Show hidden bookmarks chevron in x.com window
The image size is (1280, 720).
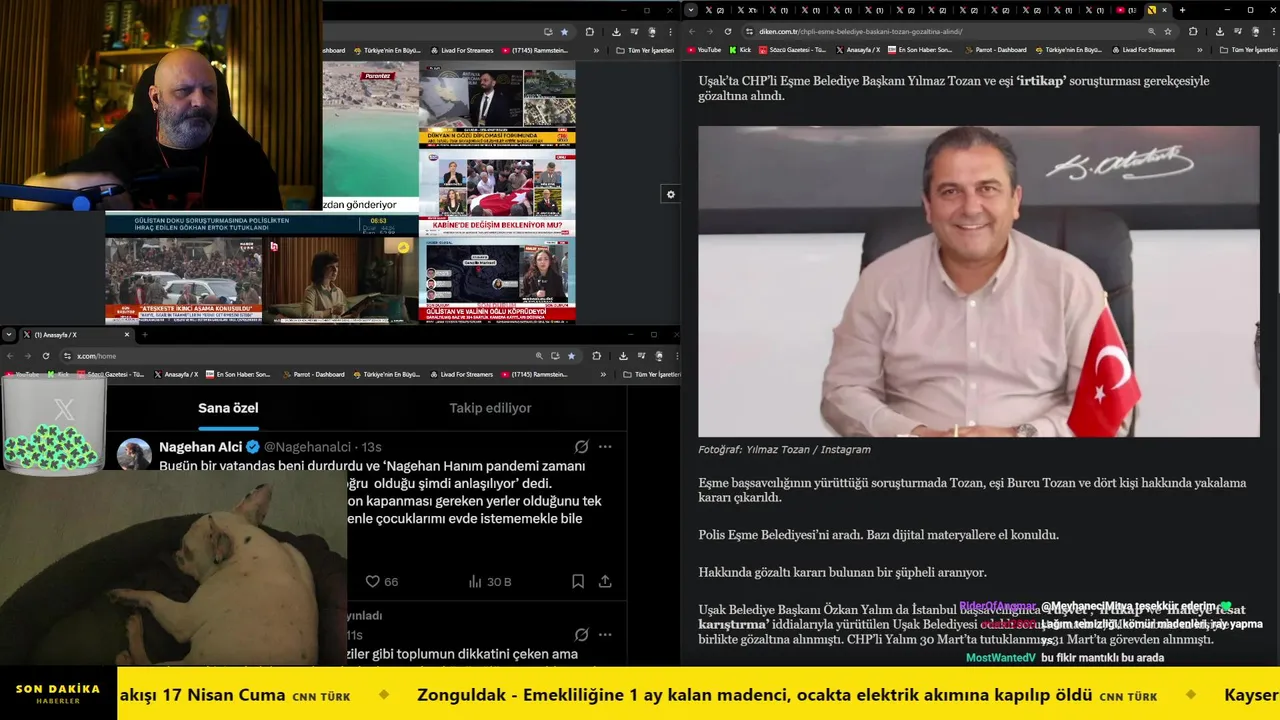(603, 374)
